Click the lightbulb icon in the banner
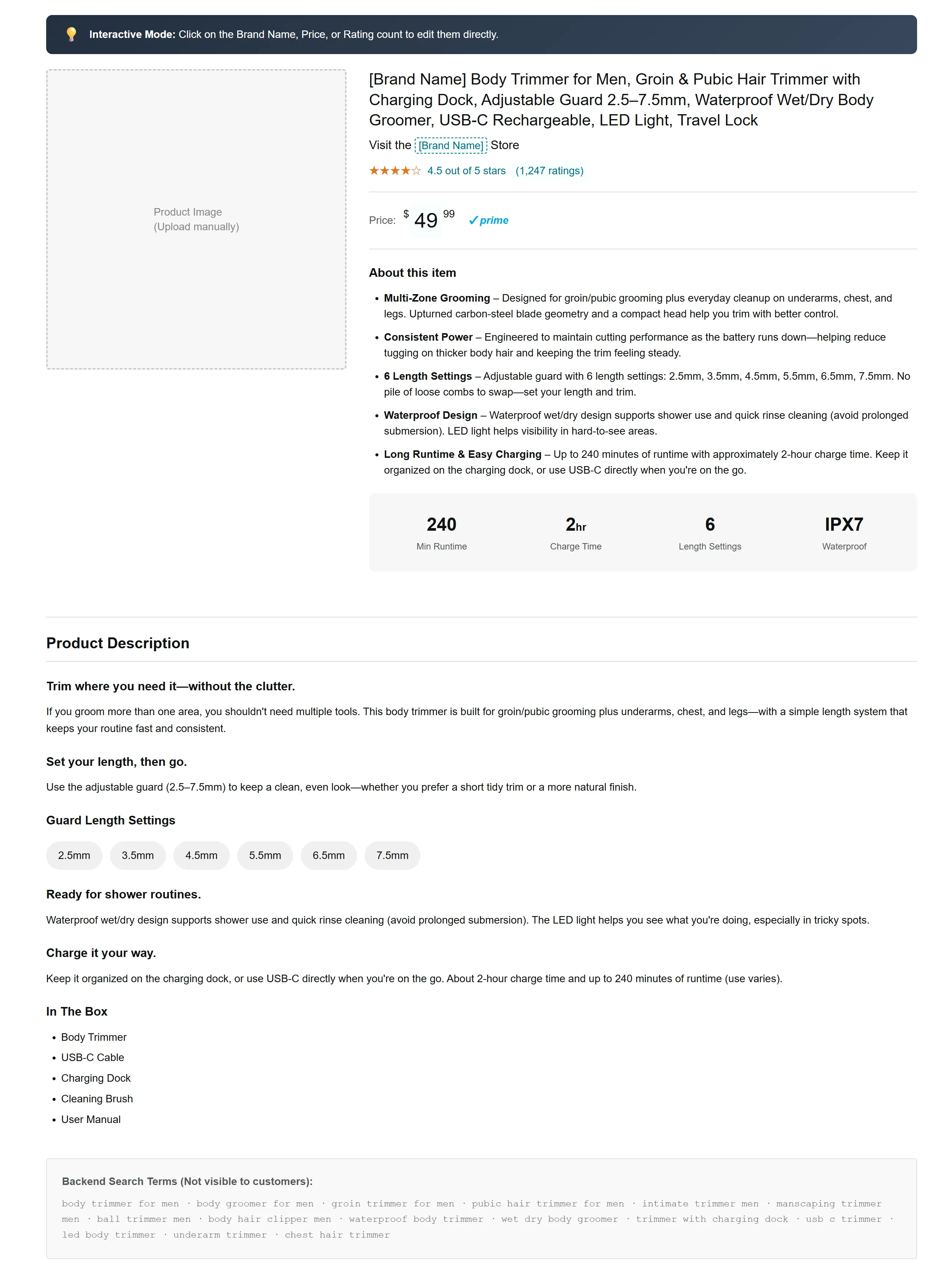 coord(71,34)
